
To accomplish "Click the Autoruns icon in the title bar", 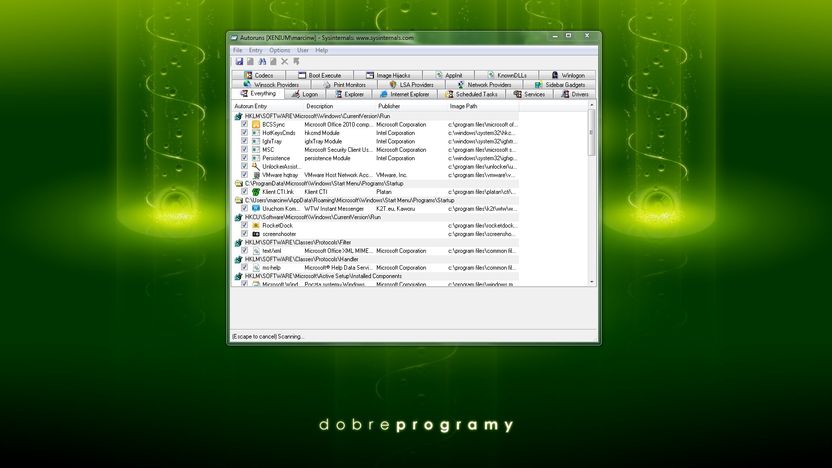I will 234,38.
